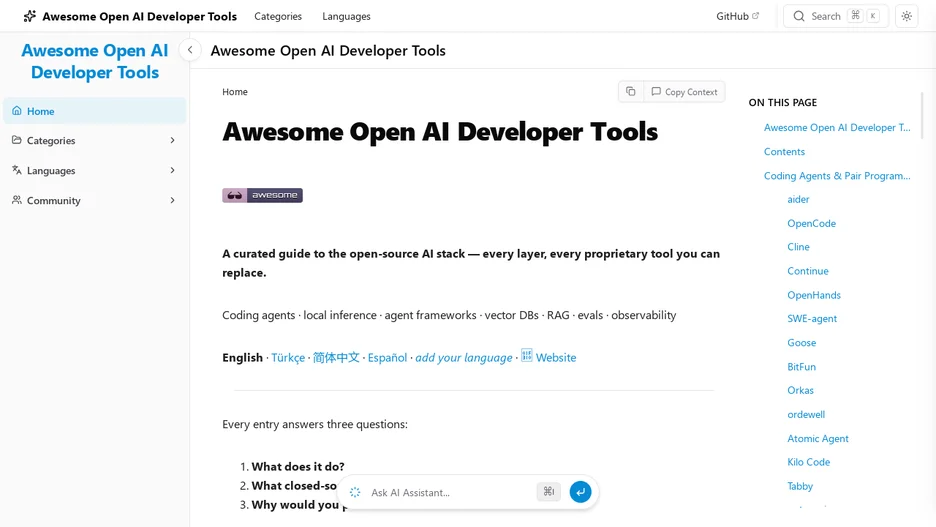The image size is (936, 527).
Task: Click the Home house icon in sidebar
Action: click(x=17, y=110)
